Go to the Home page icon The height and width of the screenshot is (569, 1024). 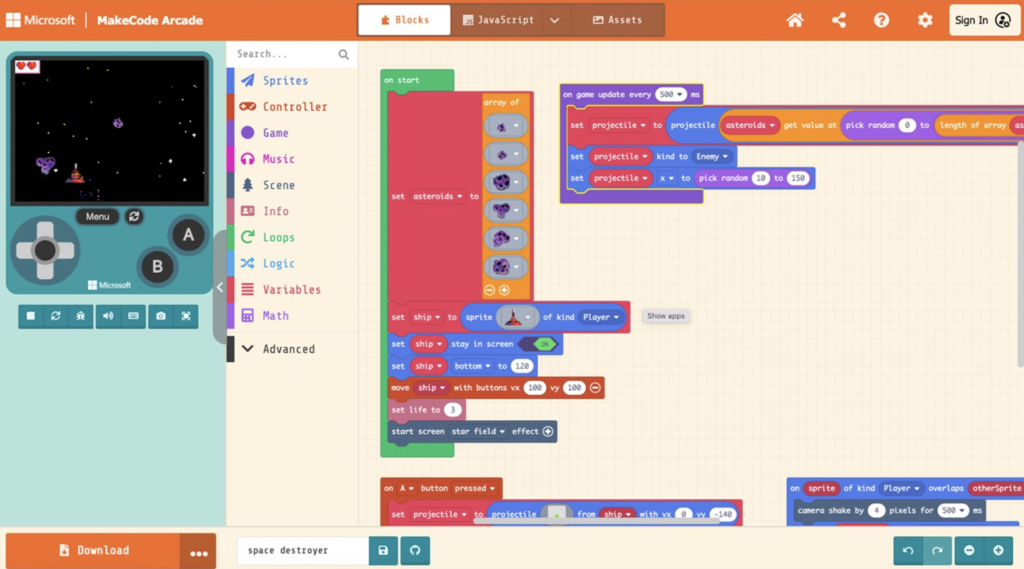(x=795, y=20)
